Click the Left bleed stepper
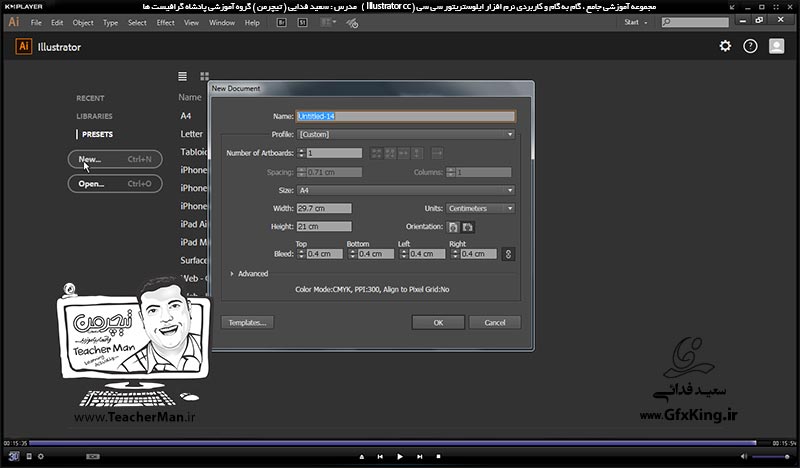Viewport: 800px width, 468px height. [404, 254]
